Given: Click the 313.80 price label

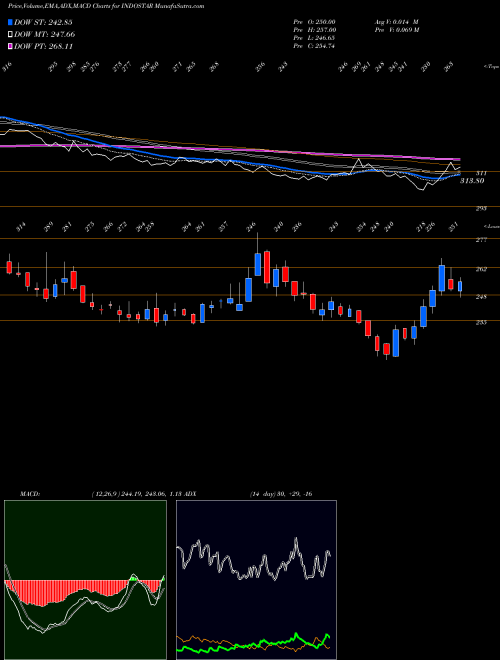Looking at the screenshot, I should 472,181.
